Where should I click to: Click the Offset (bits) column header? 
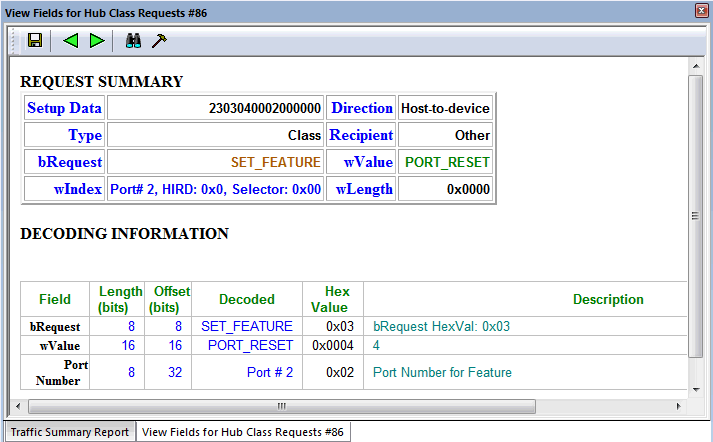coord(168,299)
